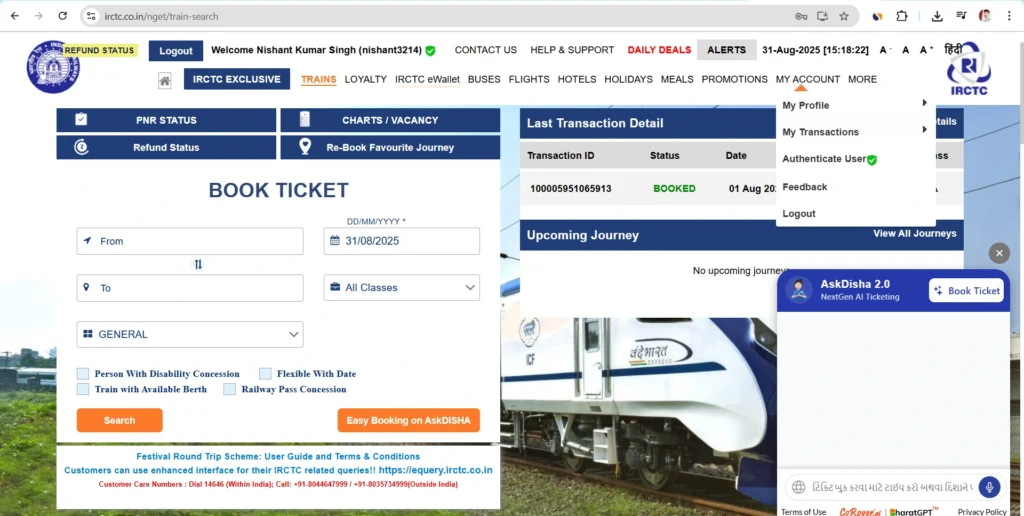Open the browser extensions puzzle icon
Viewport: 1024px width, 516px height.
click(x=902, y=16)
